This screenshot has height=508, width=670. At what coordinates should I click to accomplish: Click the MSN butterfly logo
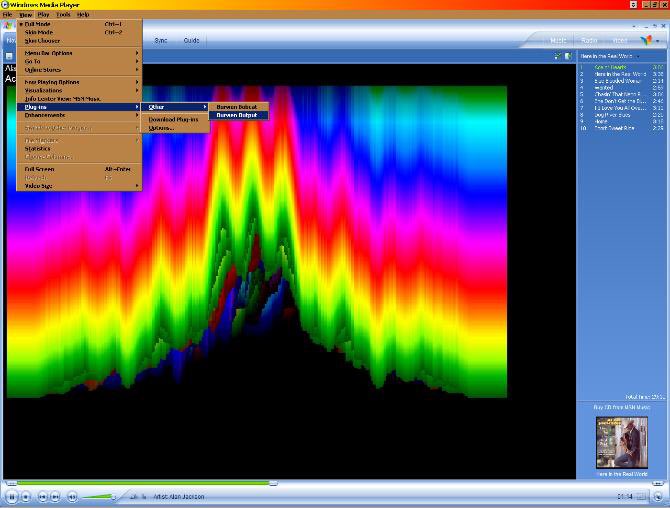(x=646, y=40)
